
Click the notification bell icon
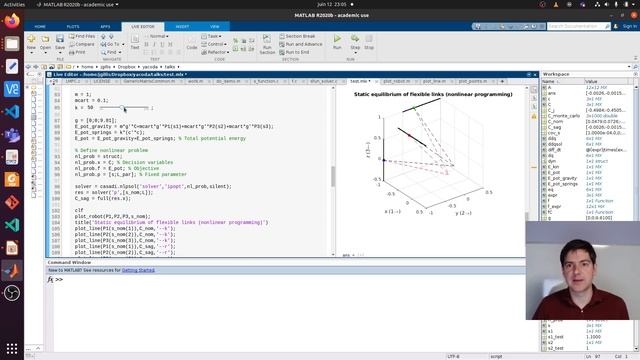pyautogui.click(x=616, y=26)
